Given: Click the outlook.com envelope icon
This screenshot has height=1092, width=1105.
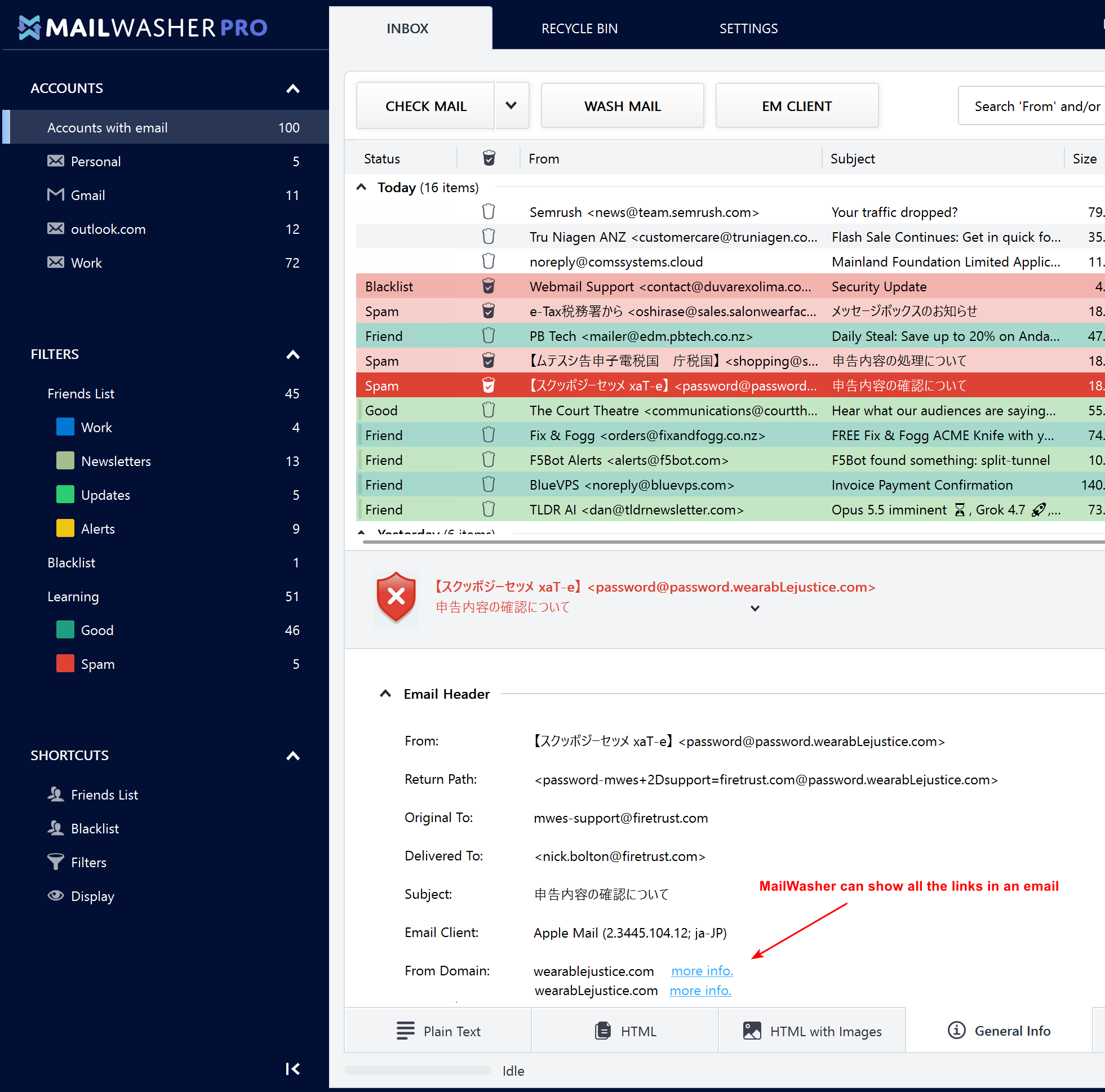Looking at the screenshot, I should pos(55,228).
